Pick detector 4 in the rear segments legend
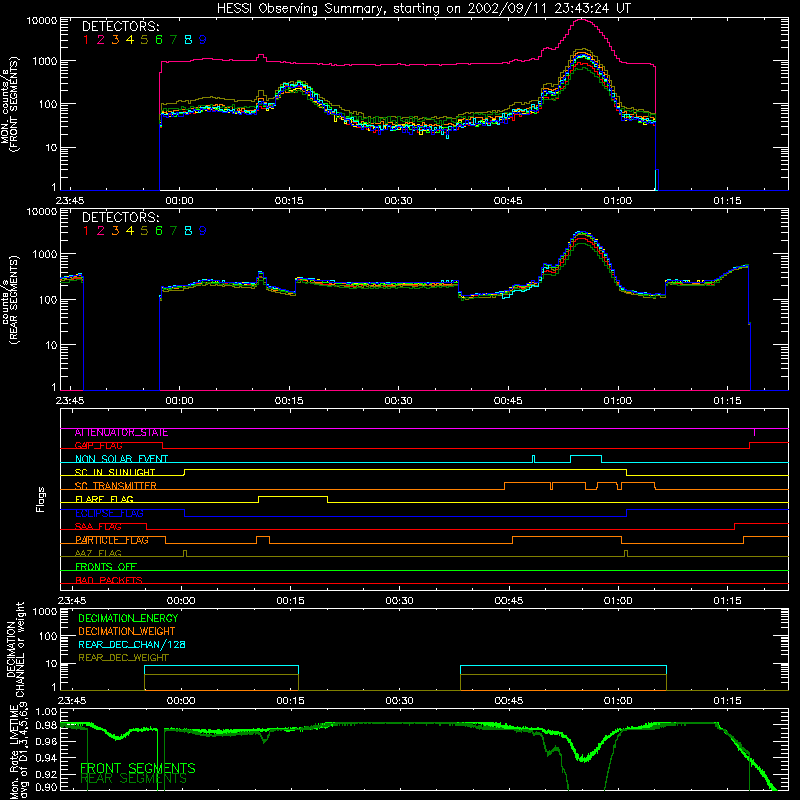This screenshot has width=800, height=800. pos(130,231)
